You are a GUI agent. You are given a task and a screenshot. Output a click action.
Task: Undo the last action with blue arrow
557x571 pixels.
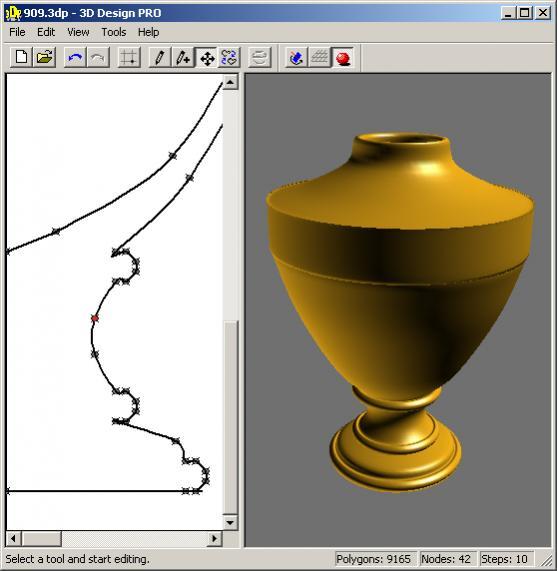tap(75, 58)
